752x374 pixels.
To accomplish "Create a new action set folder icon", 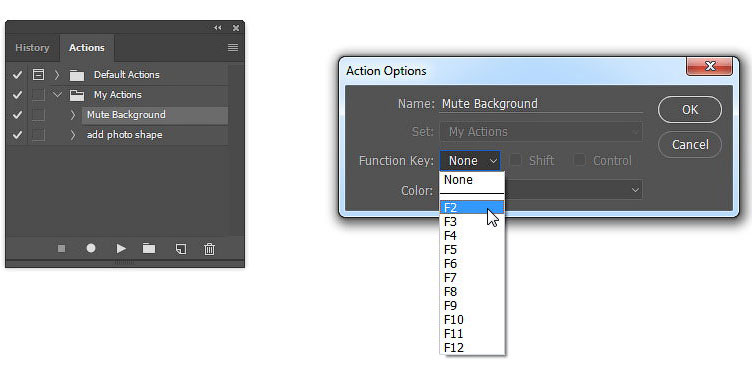I will coord(149,248).
